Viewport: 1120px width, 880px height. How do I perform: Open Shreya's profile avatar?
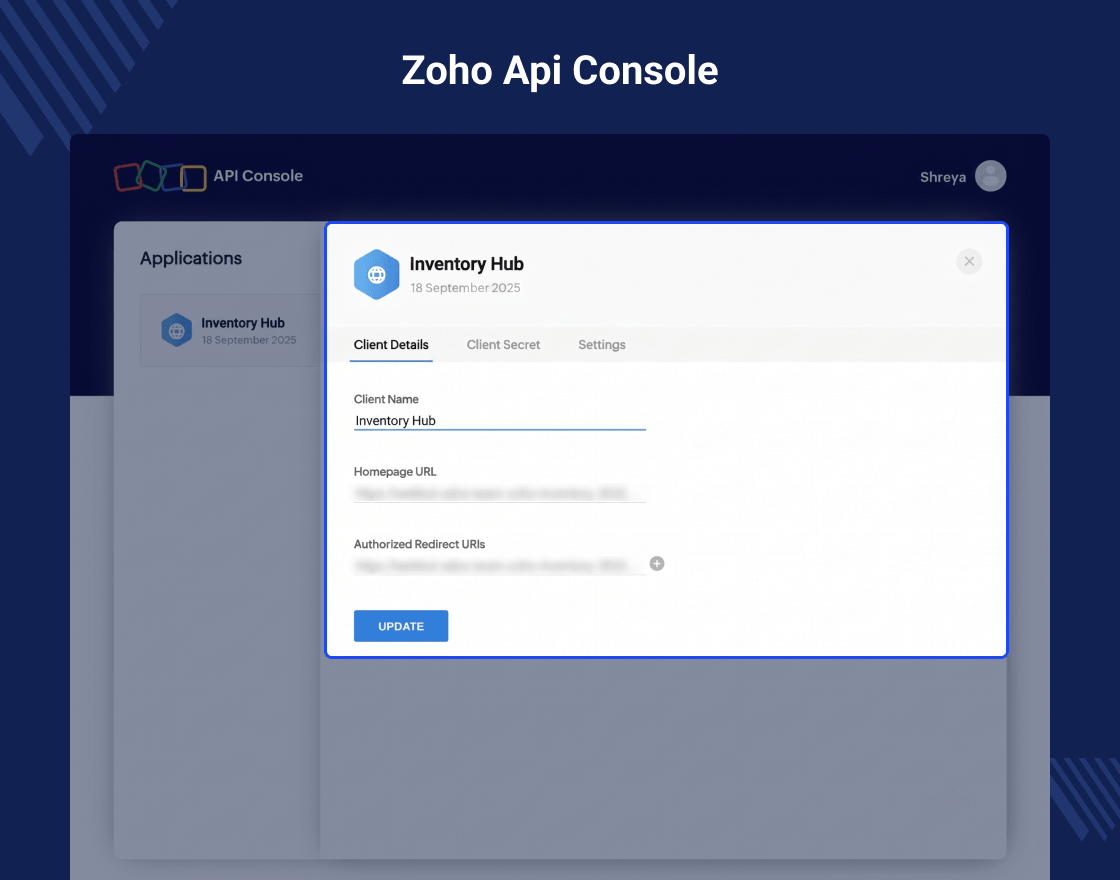[990, 176]
